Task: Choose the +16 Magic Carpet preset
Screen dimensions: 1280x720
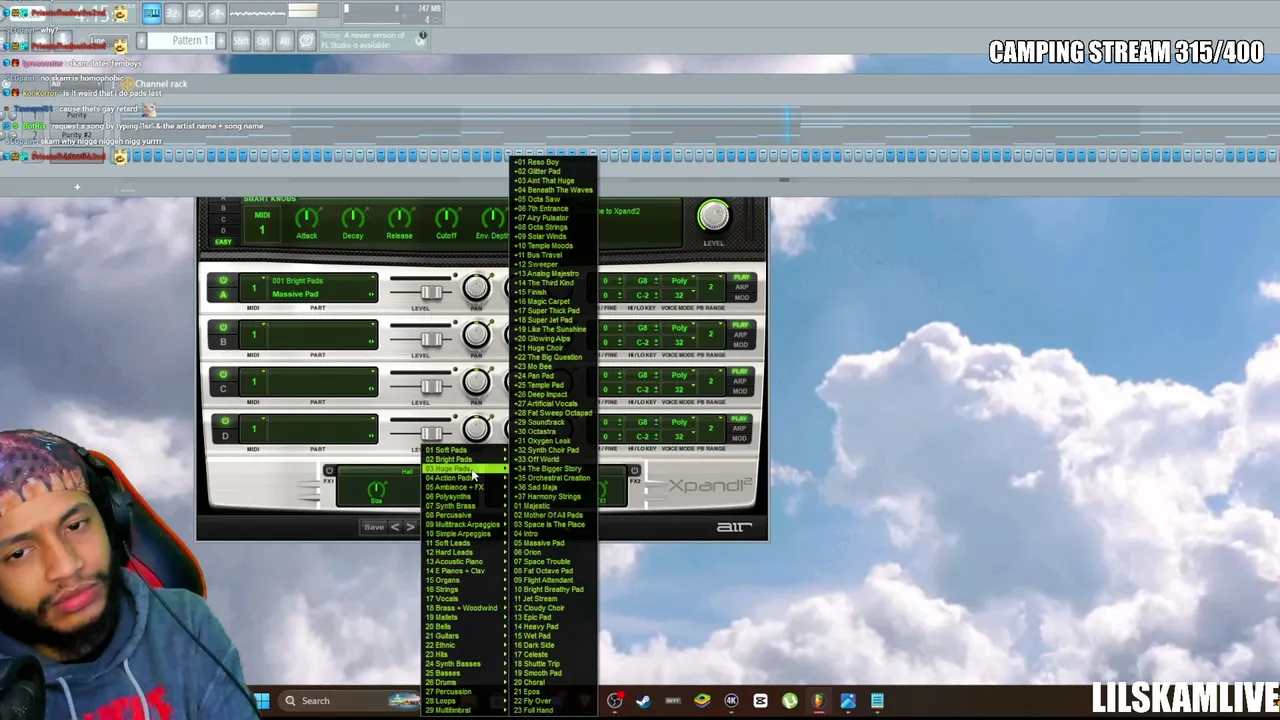Action: (553, 301)
